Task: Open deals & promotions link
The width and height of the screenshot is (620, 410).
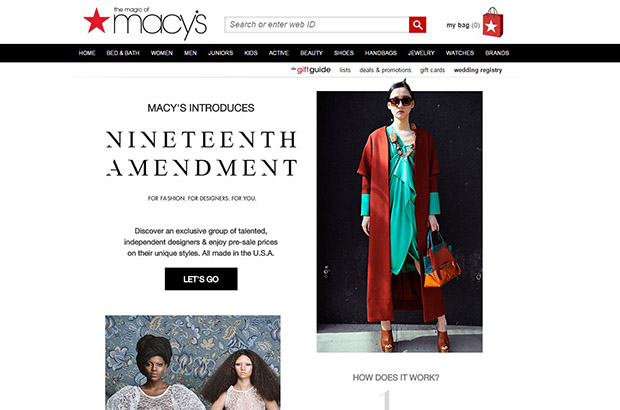Action: coord(385,70)
